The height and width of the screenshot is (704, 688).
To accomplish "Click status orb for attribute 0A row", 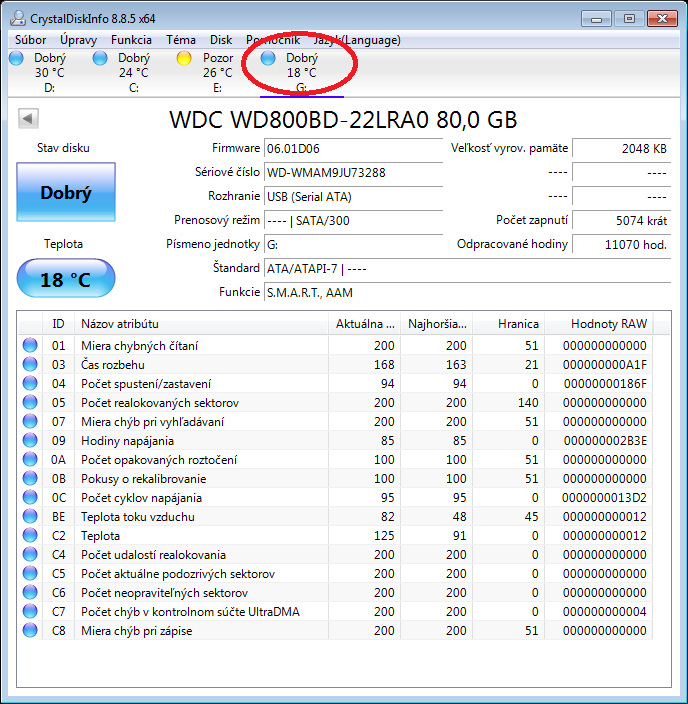I will (x=30, y=459).
